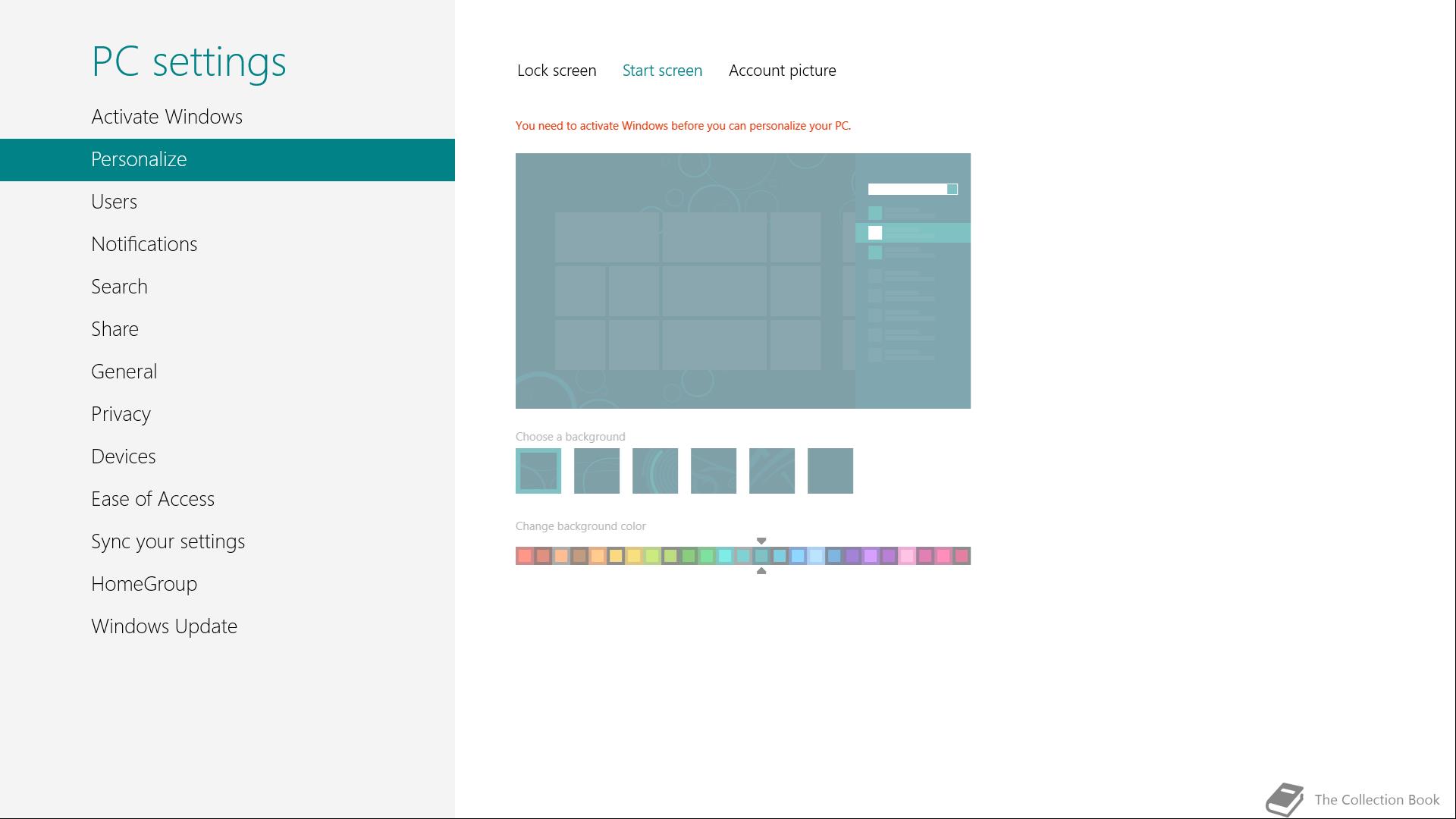Pick the leftmost red-pink color swatch
The width and height of the screenshot is (1456, 819).
[x=525, y=556]
